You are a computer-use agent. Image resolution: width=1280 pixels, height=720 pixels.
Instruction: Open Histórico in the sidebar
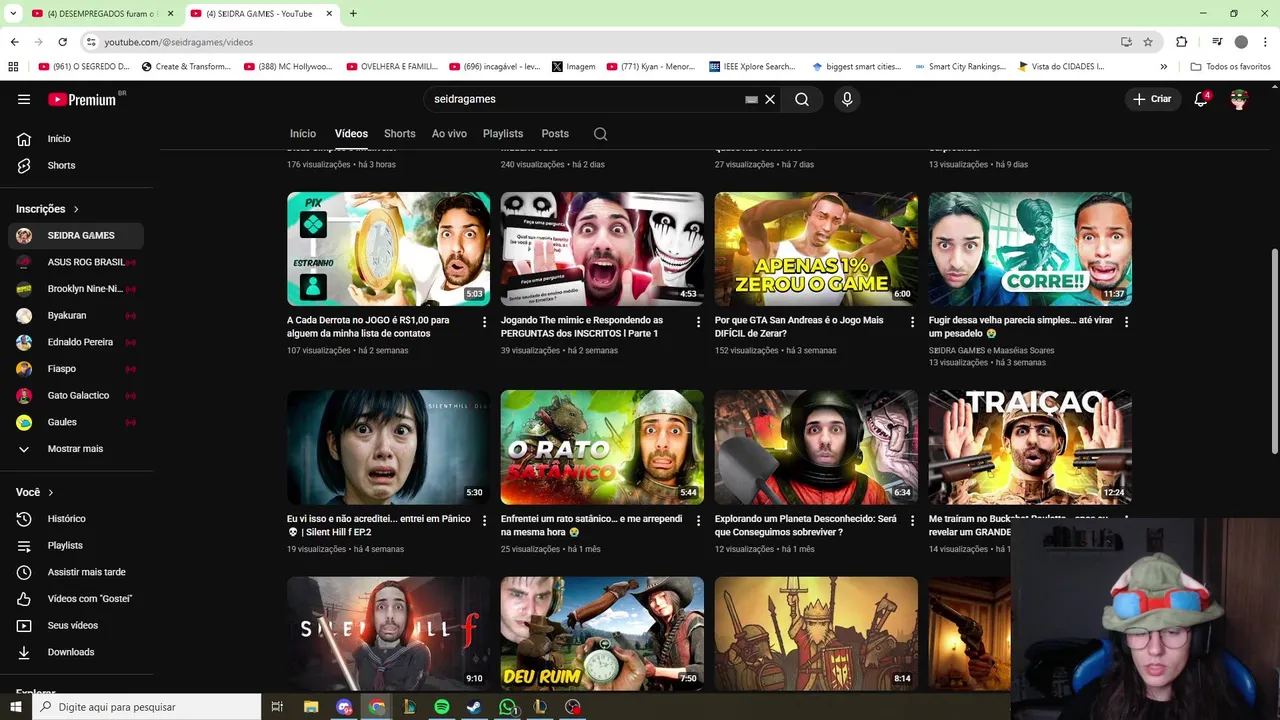click(76, 519)
